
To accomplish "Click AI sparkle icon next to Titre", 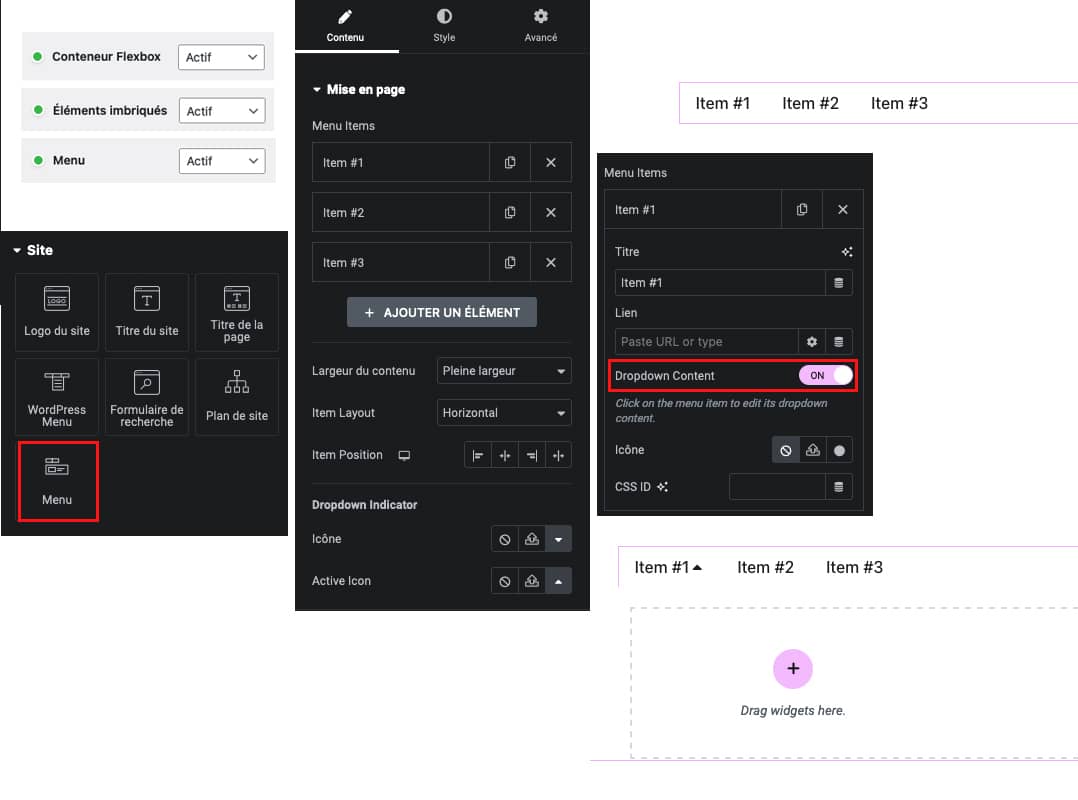I will (847, 252).
